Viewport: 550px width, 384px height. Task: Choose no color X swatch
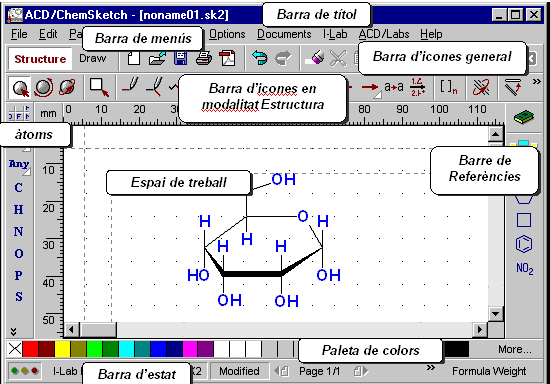(15, 349)
